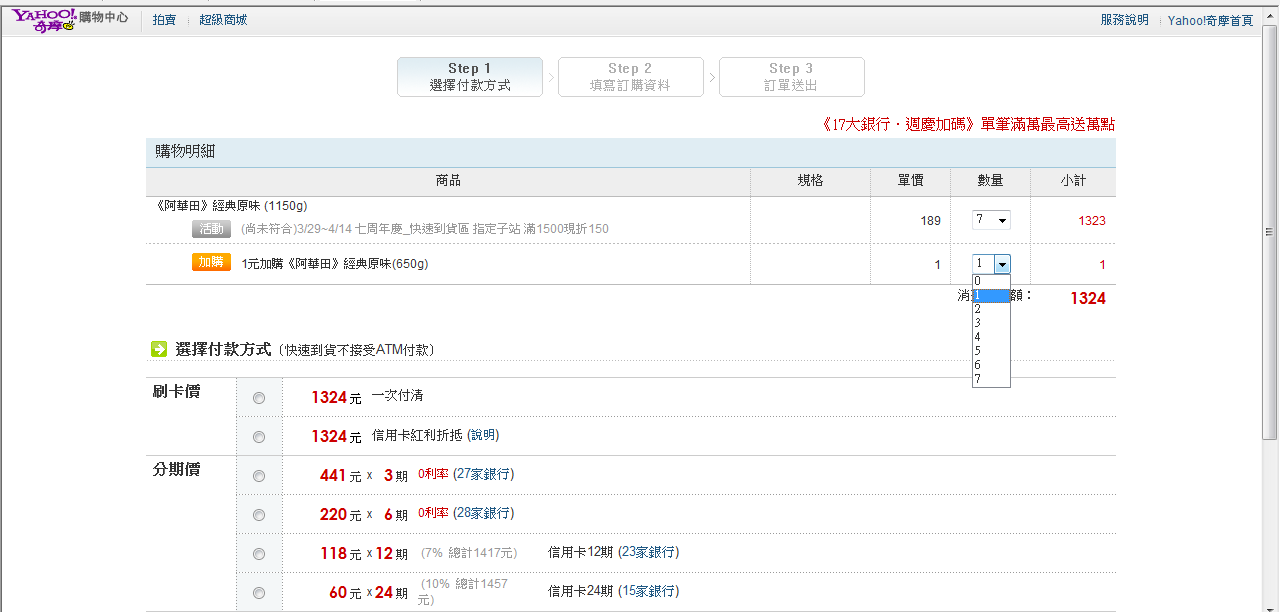Click the Step 1 選擇付款方式 tab
This screenshot has width=1280, height=612.
tap(470, 77)
